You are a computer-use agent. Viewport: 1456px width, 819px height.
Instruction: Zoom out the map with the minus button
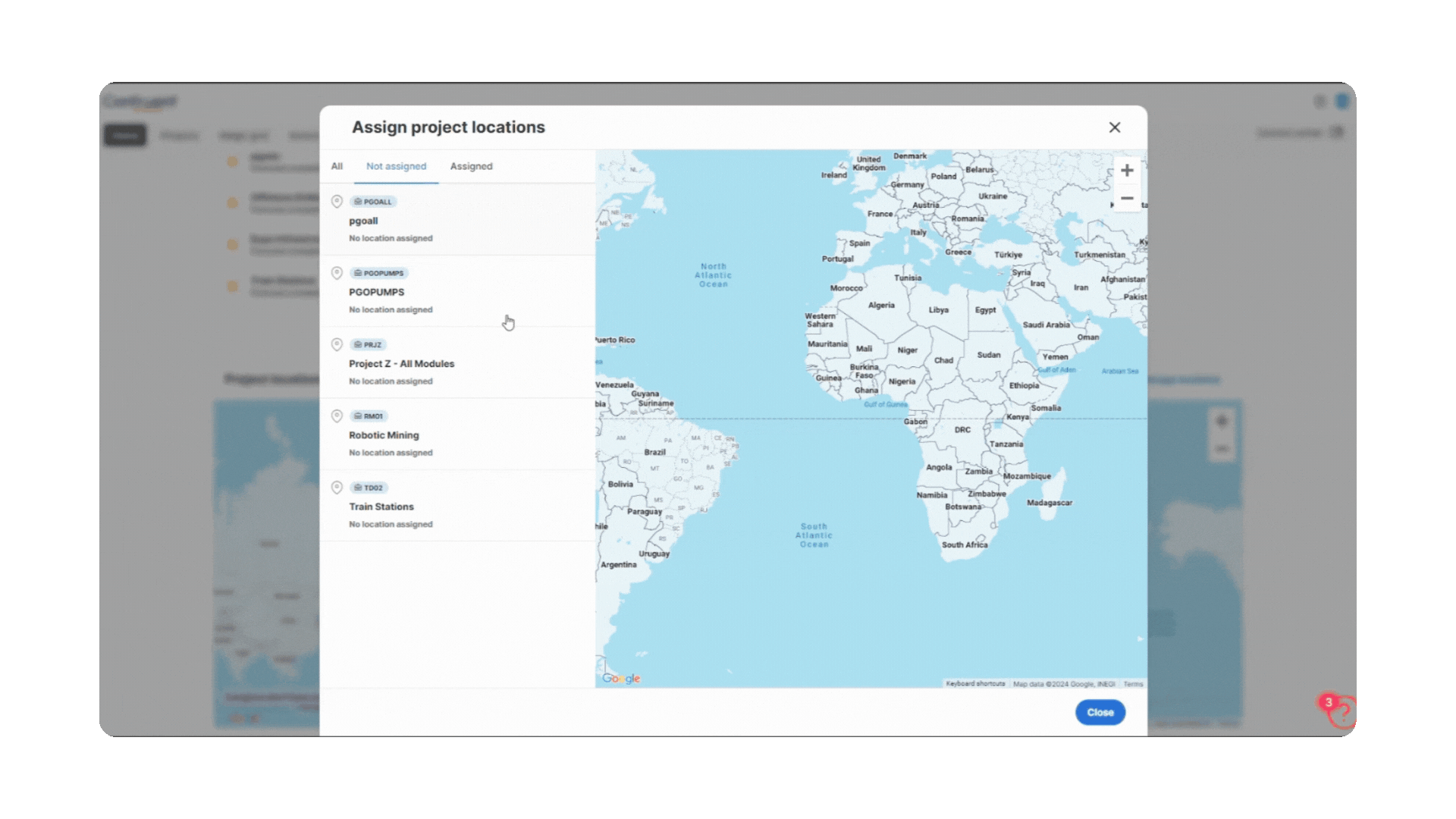pyautogui.click(x=1127, y=199)
